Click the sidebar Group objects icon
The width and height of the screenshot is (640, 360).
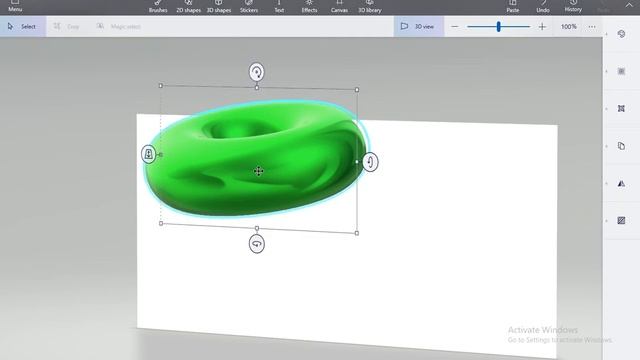click(x=621, y=109)
